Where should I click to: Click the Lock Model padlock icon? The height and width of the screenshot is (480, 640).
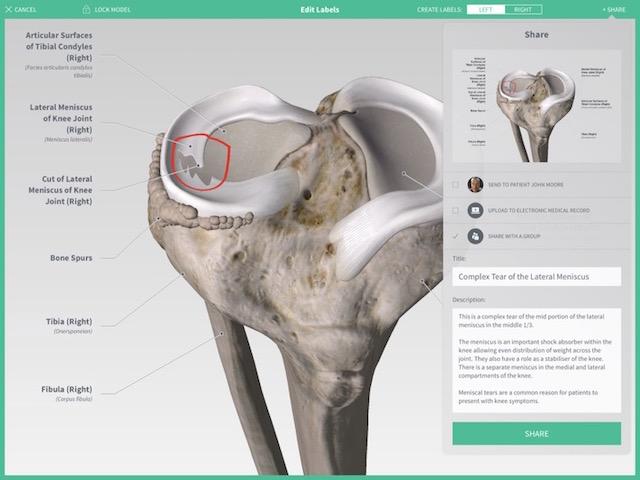pyautogui.click(x=86, y=9)
